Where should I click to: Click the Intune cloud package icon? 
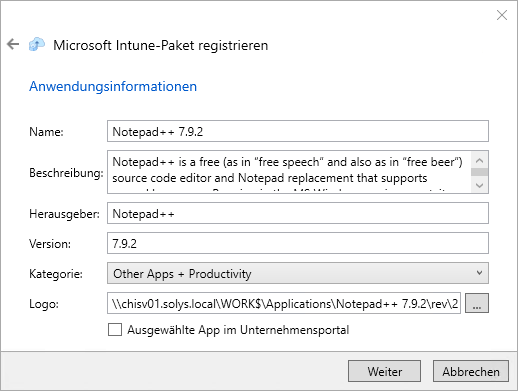point(37,44)
